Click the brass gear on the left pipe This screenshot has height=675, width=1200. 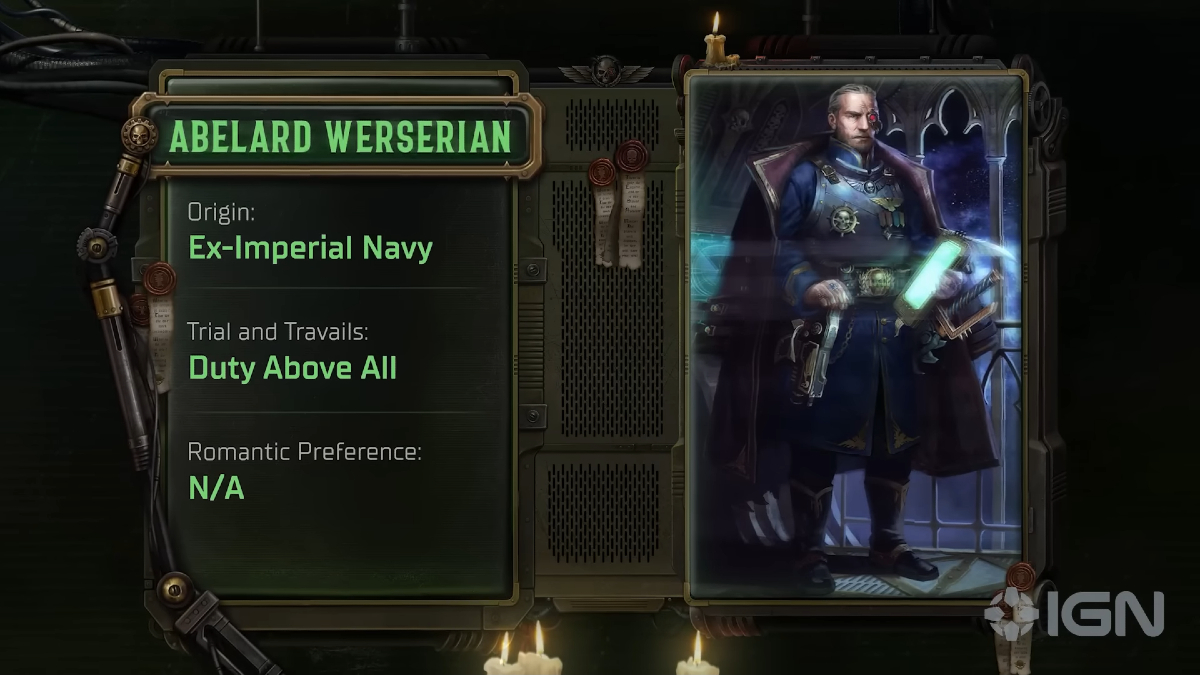tap(98, 245)
